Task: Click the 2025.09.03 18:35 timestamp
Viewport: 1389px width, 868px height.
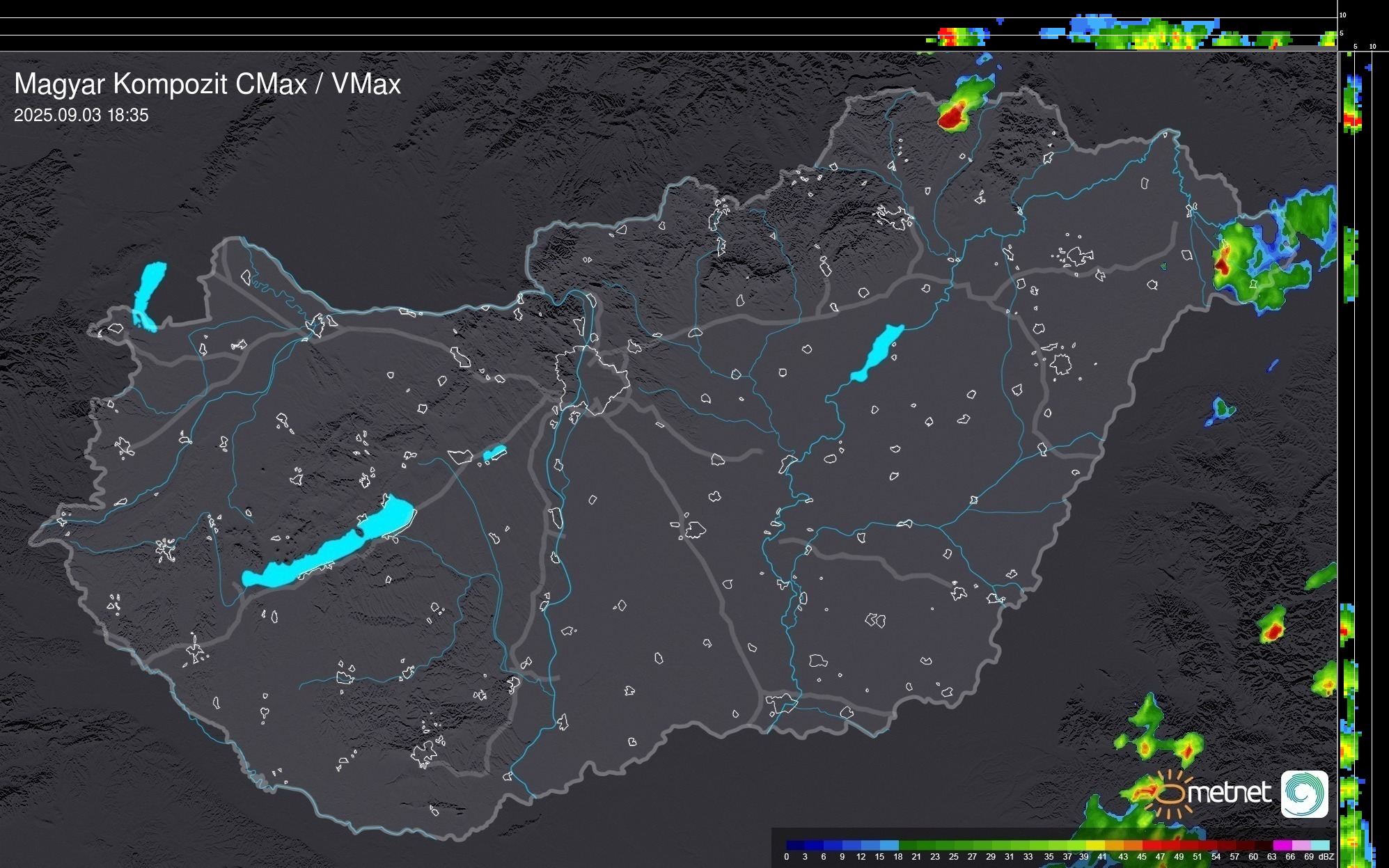Action: pos(81,116)
